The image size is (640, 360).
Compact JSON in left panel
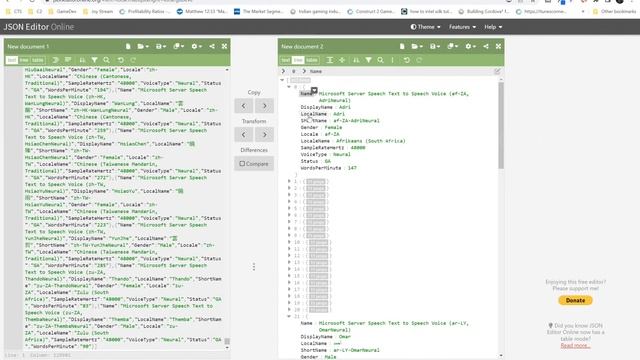tap(68, 60)
